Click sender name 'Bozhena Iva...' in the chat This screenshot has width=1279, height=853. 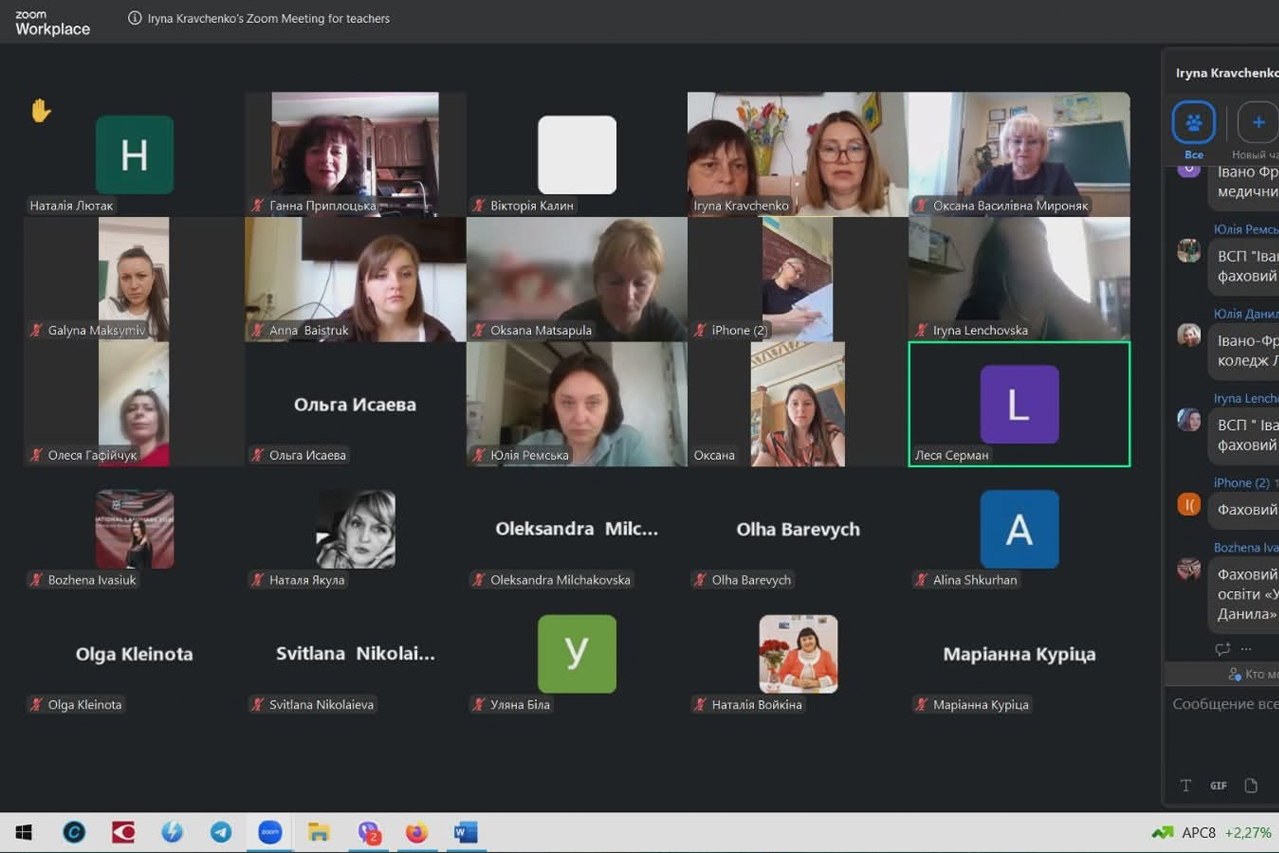point(1246,547)
